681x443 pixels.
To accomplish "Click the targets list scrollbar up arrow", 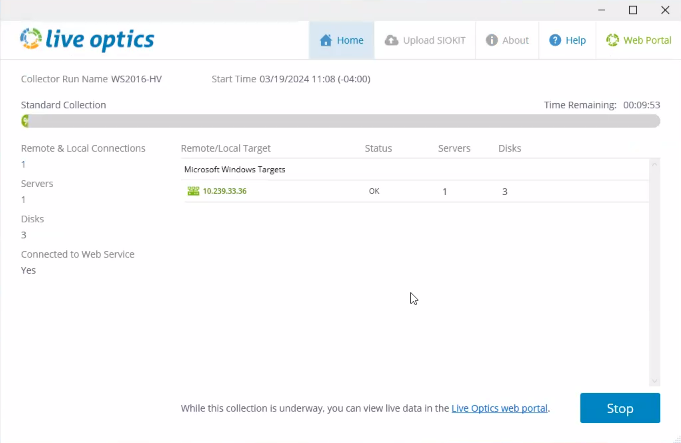I will coord(655,164).
